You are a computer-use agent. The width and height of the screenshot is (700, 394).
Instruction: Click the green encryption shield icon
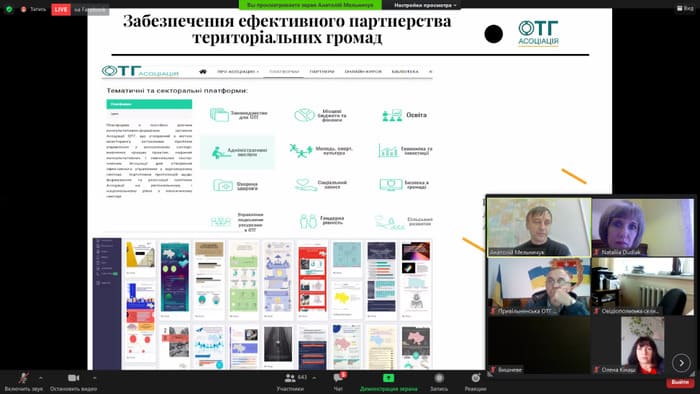[9, 9]
